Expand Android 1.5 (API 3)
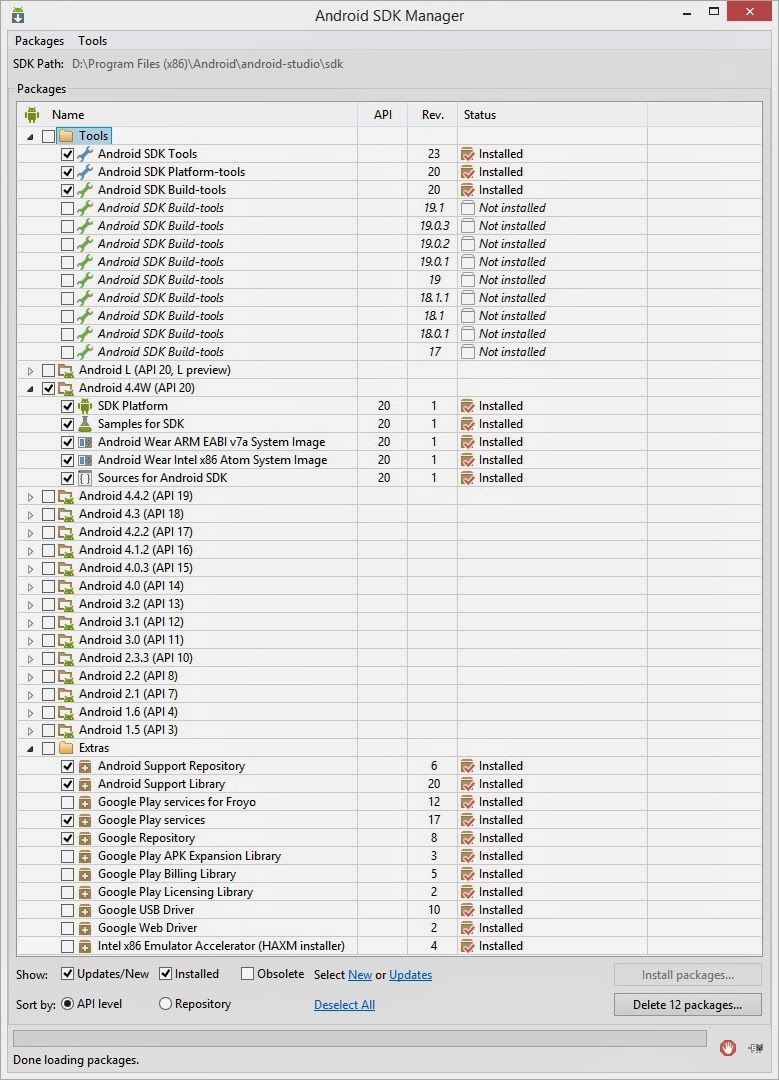The height and width of the screenshot is (1080, 779). (30, 731)
